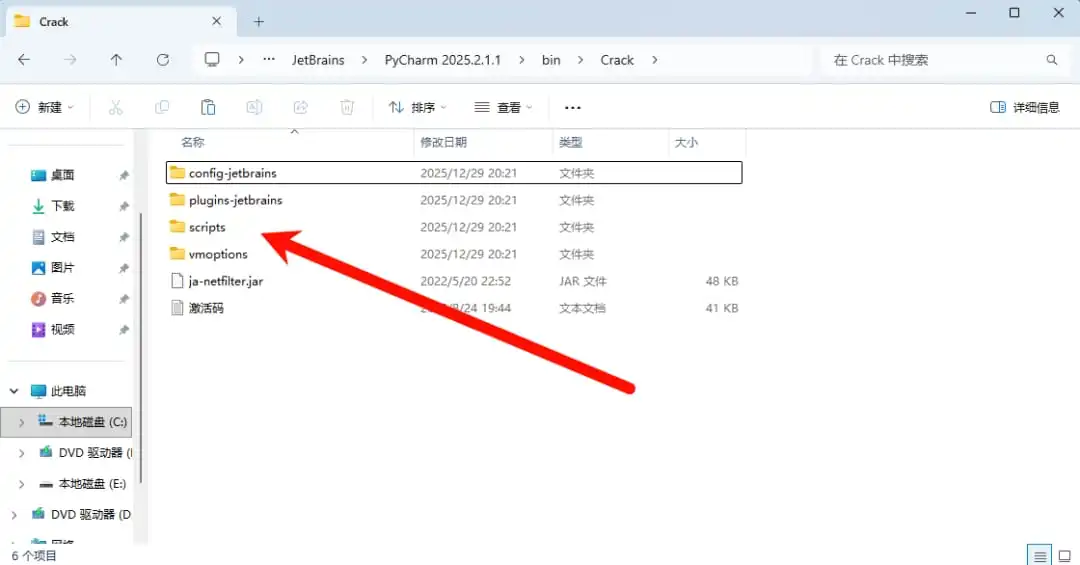Collapse the 此电脑 tree node
This screenshot has height=565, width=1080.
point(14,391)
